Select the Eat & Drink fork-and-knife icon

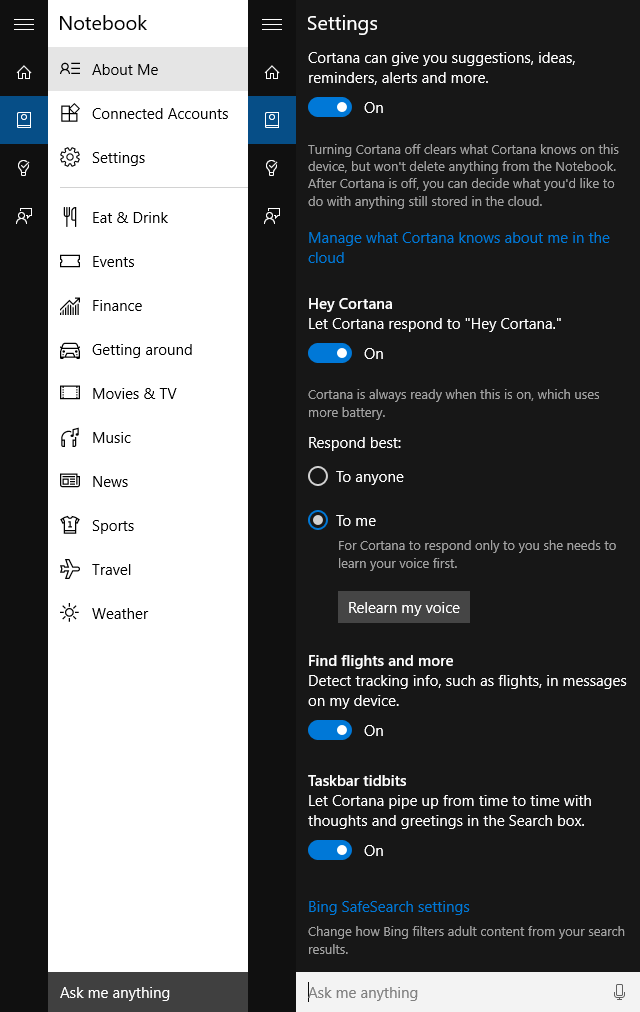point(70,218)
